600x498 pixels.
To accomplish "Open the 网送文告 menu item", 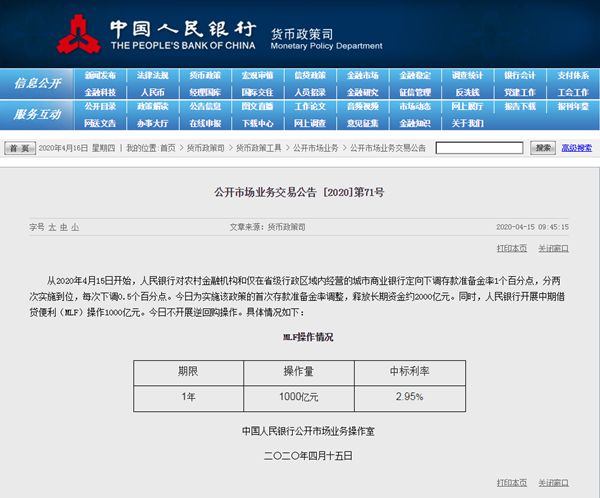I will click(100, 123).
